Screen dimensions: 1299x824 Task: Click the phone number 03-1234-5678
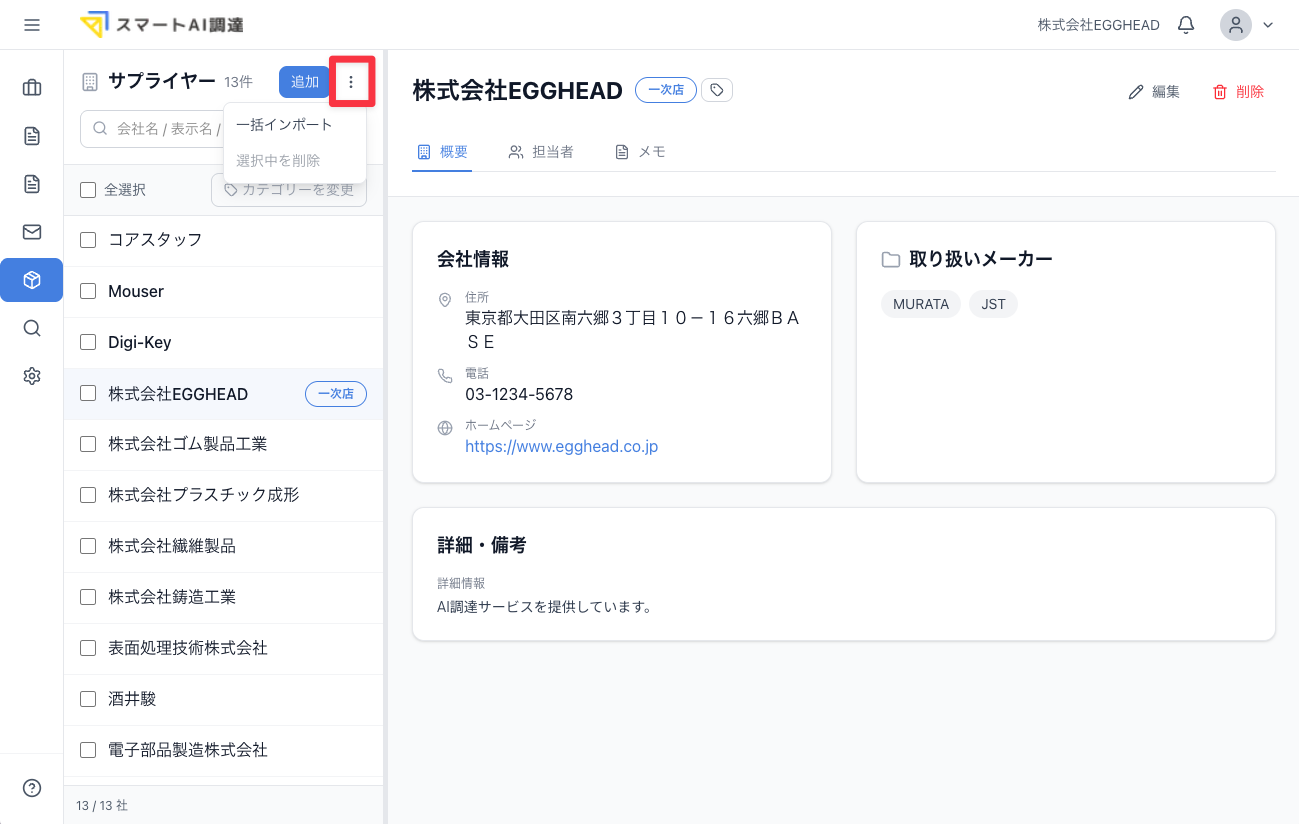pos(519,394)
